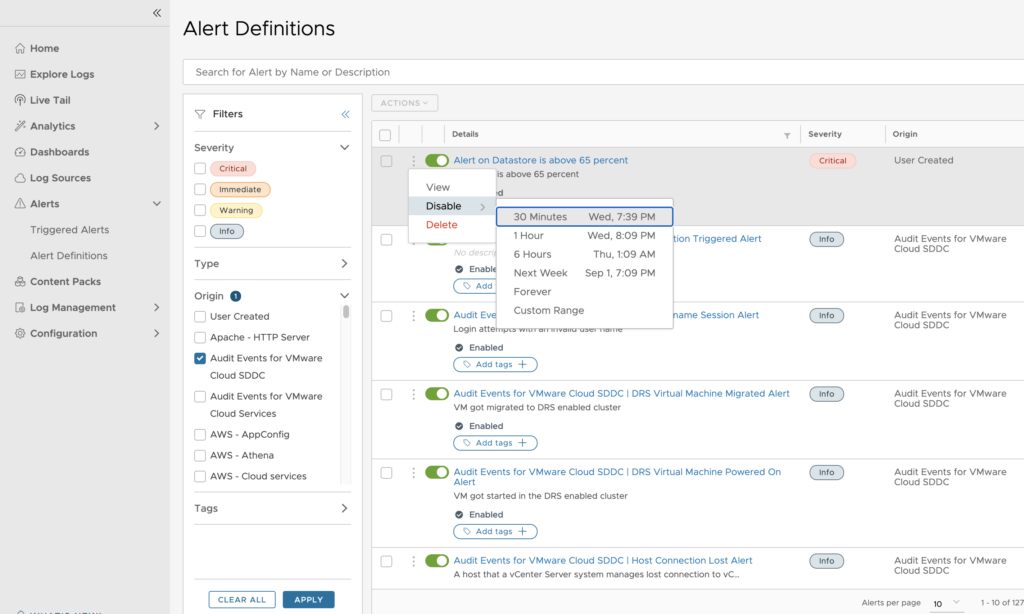Check the Critical severity filter checkbox
This screenshot has width=1024, height=614.
tap(200, 169)
